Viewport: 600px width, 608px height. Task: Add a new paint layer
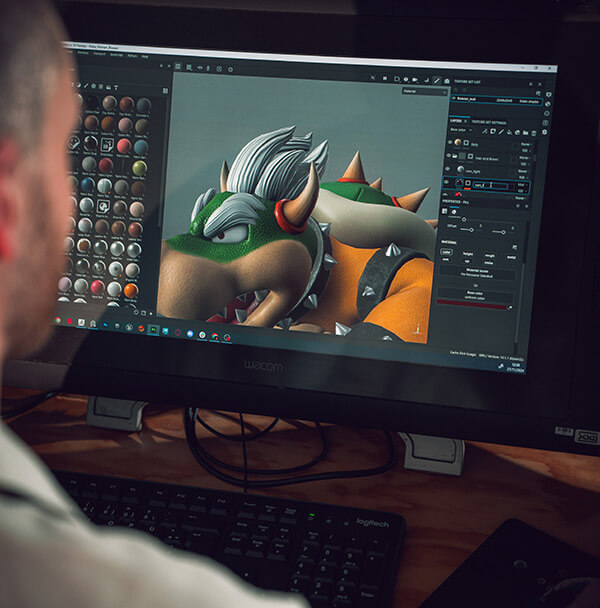(x=501, y=131)
